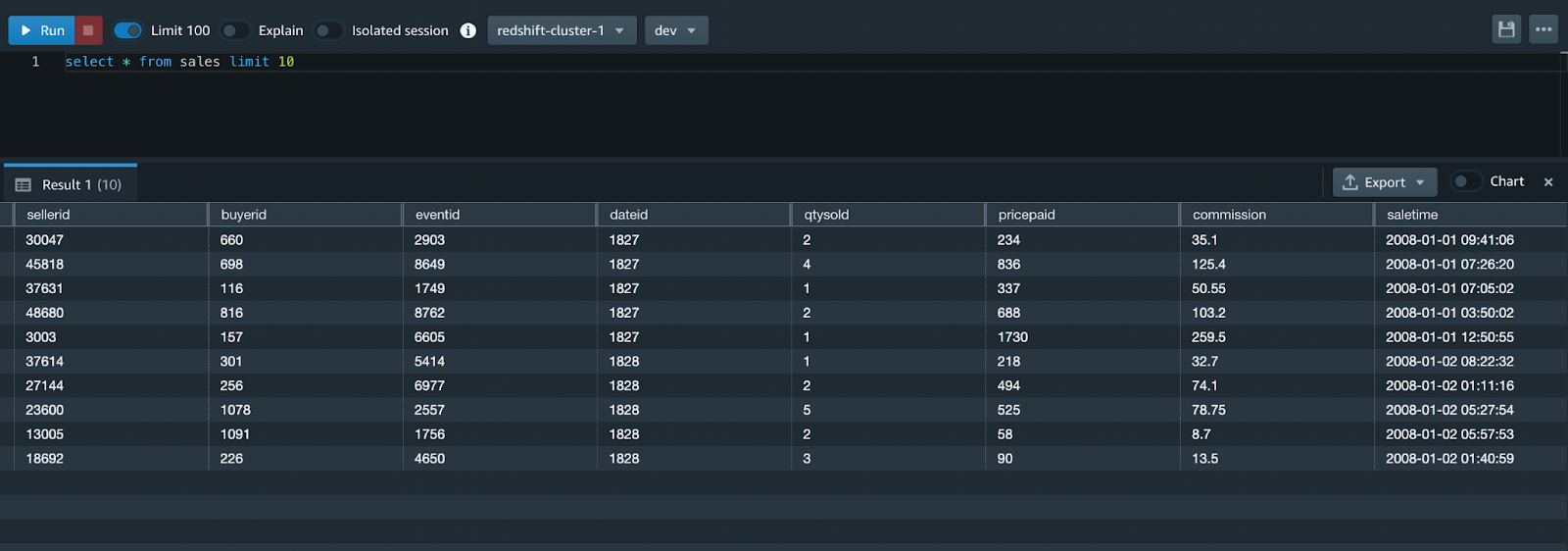Click the save query disk icon
1568x551 pixels.
[1506, 29]
